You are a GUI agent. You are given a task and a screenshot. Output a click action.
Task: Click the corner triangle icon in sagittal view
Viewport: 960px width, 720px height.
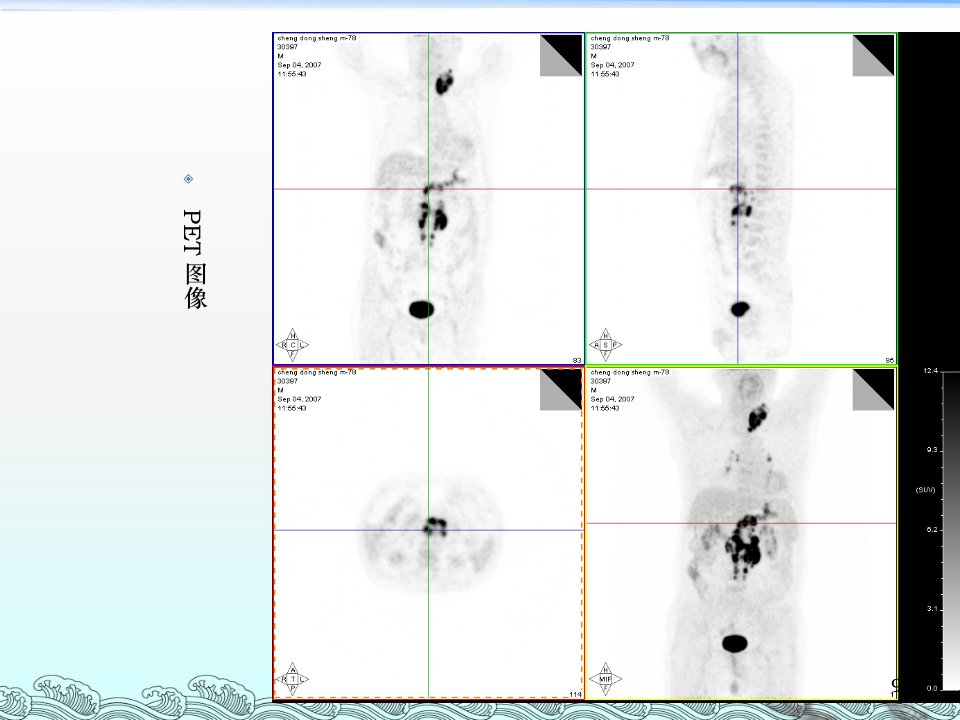[x=873, y=56]
